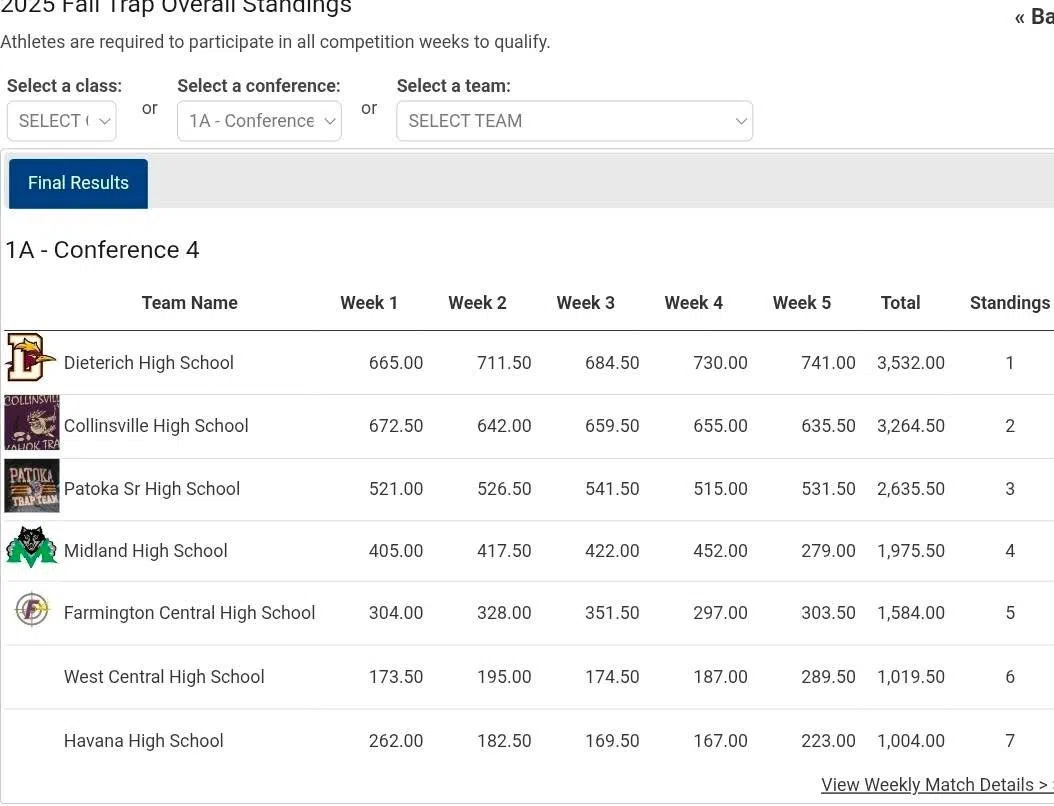
Task: Click the Midland High School wolf logo
Action: coord(32,548)
